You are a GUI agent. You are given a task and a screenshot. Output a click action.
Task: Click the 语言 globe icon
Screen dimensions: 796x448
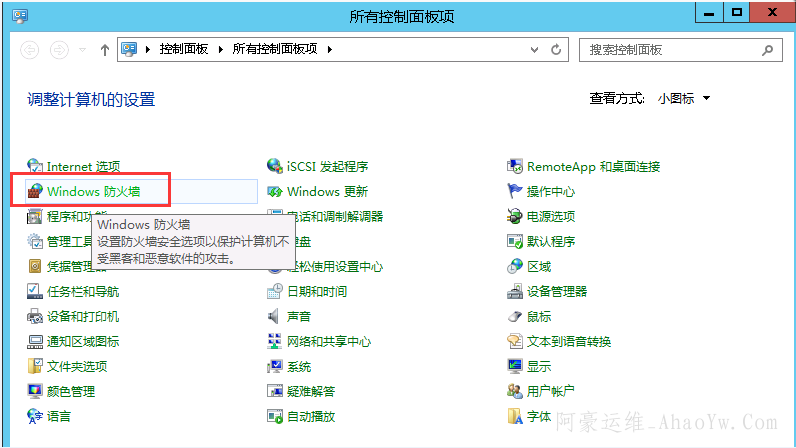(35, 416)
